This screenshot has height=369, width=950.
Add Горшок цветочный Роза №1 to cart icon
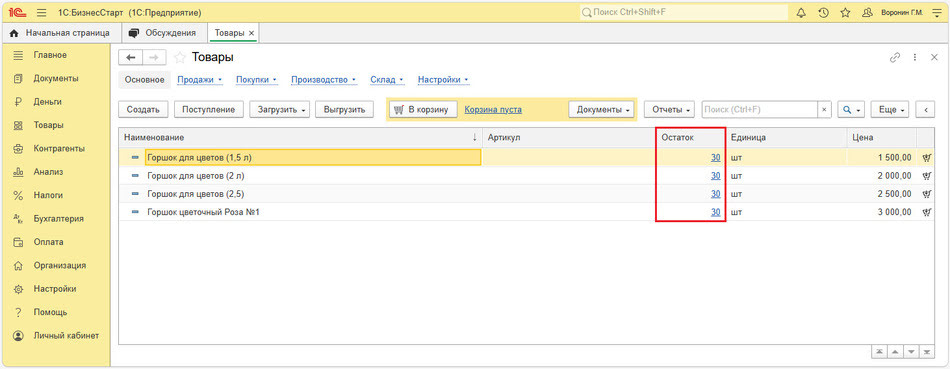tap(926, 212)
